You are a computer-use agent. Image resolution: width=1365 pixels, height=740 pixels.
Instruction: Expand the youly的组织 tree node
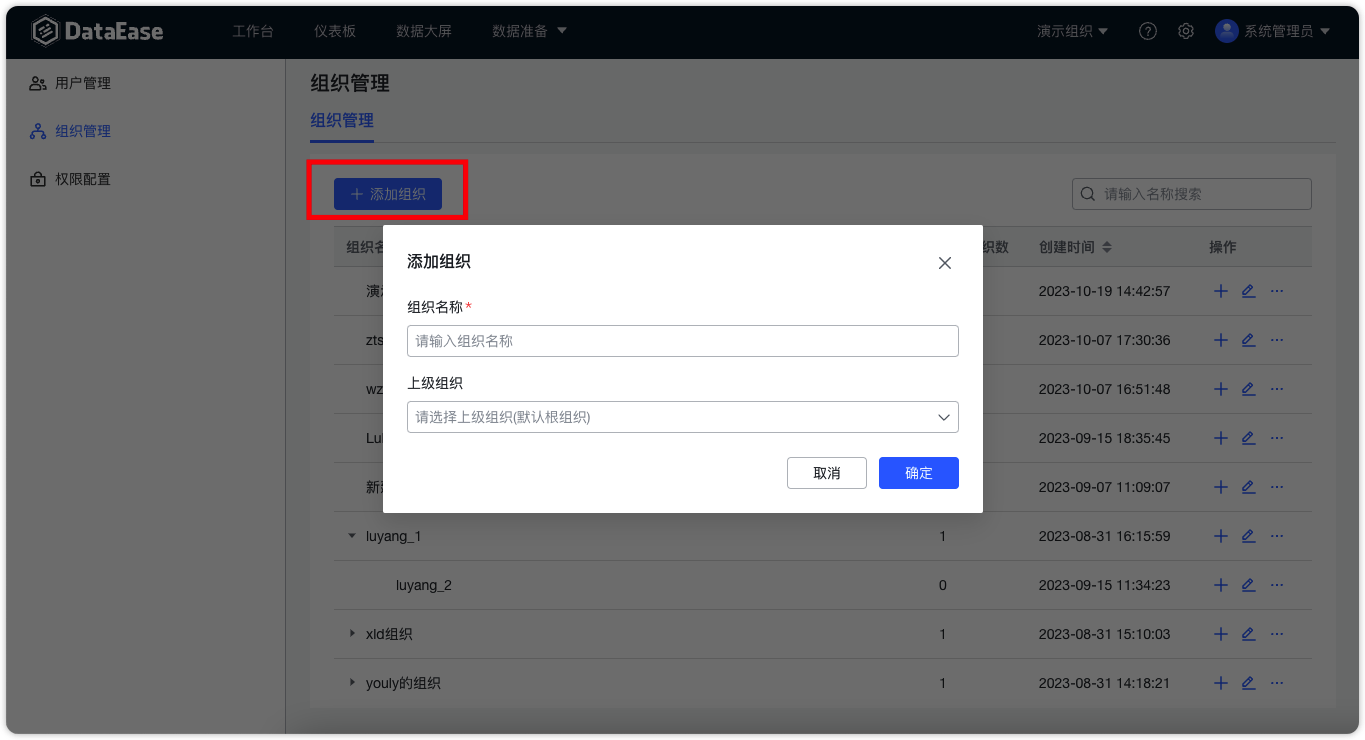pos(352,683)
